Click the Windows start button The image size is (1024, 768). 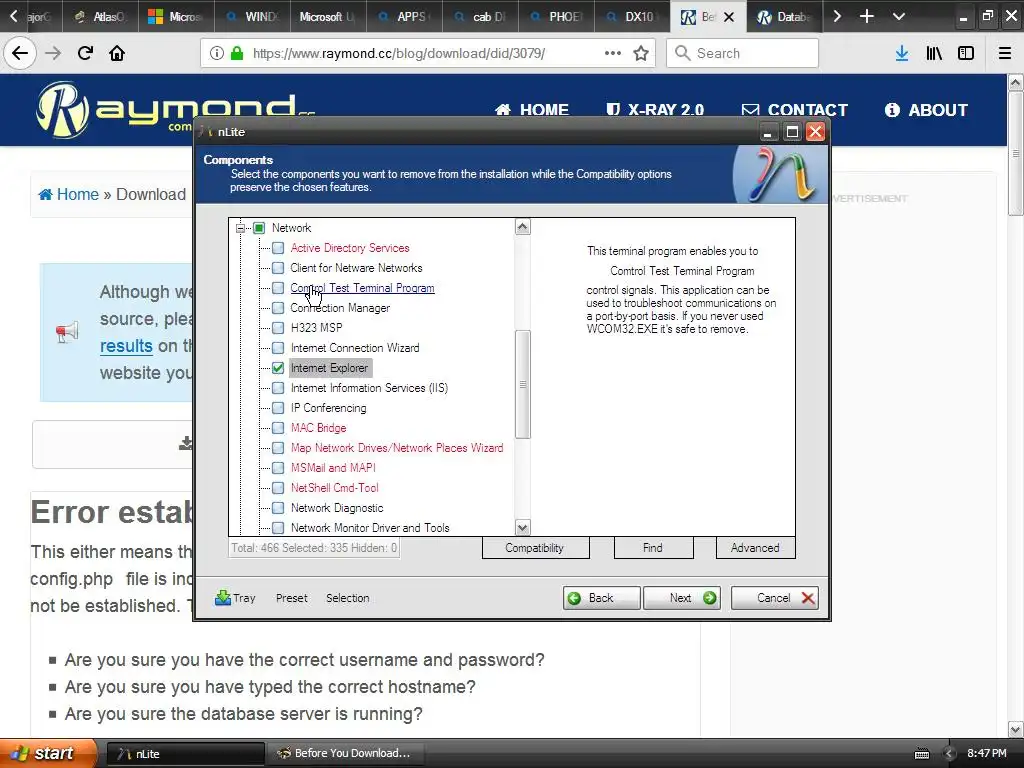pos(48,753)
